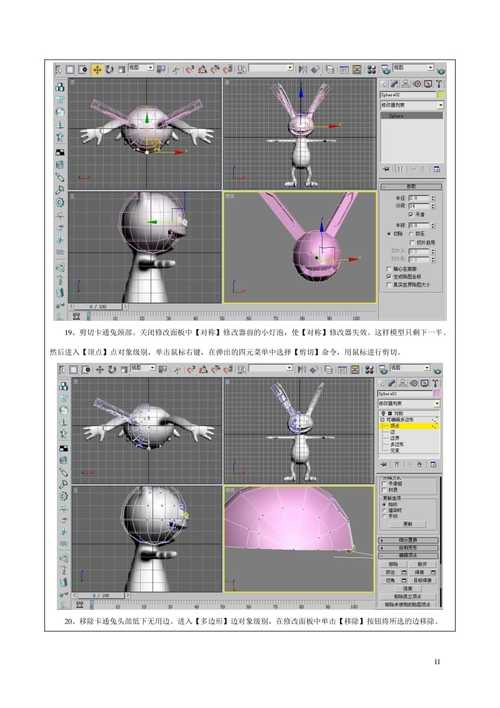Select the Chop radio in first screenshot
The width and height of the screenshot is (500, 708).
click(x=389, y=233)
